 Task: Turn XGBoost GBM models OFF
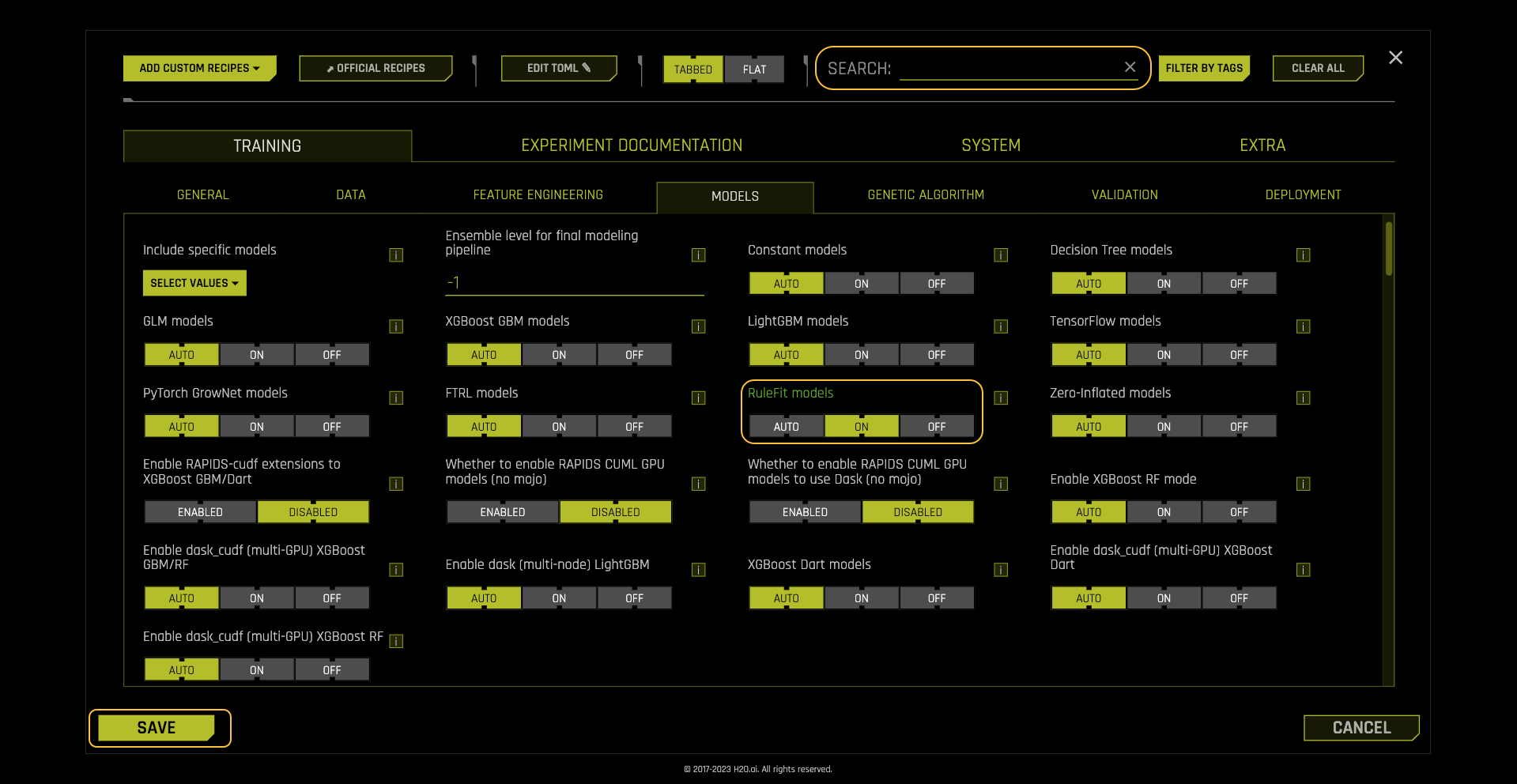click(634, 354)
